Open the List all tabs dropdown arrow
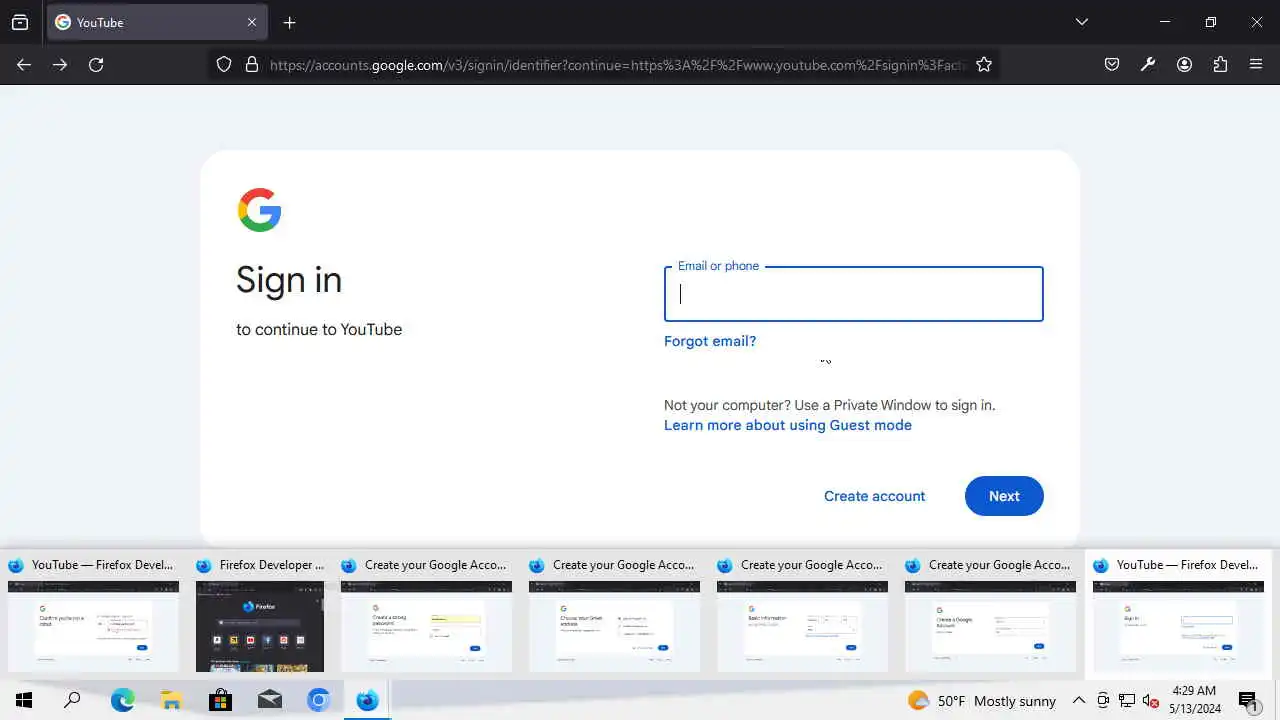1280x720 pixels. [x=1081, y=22]
